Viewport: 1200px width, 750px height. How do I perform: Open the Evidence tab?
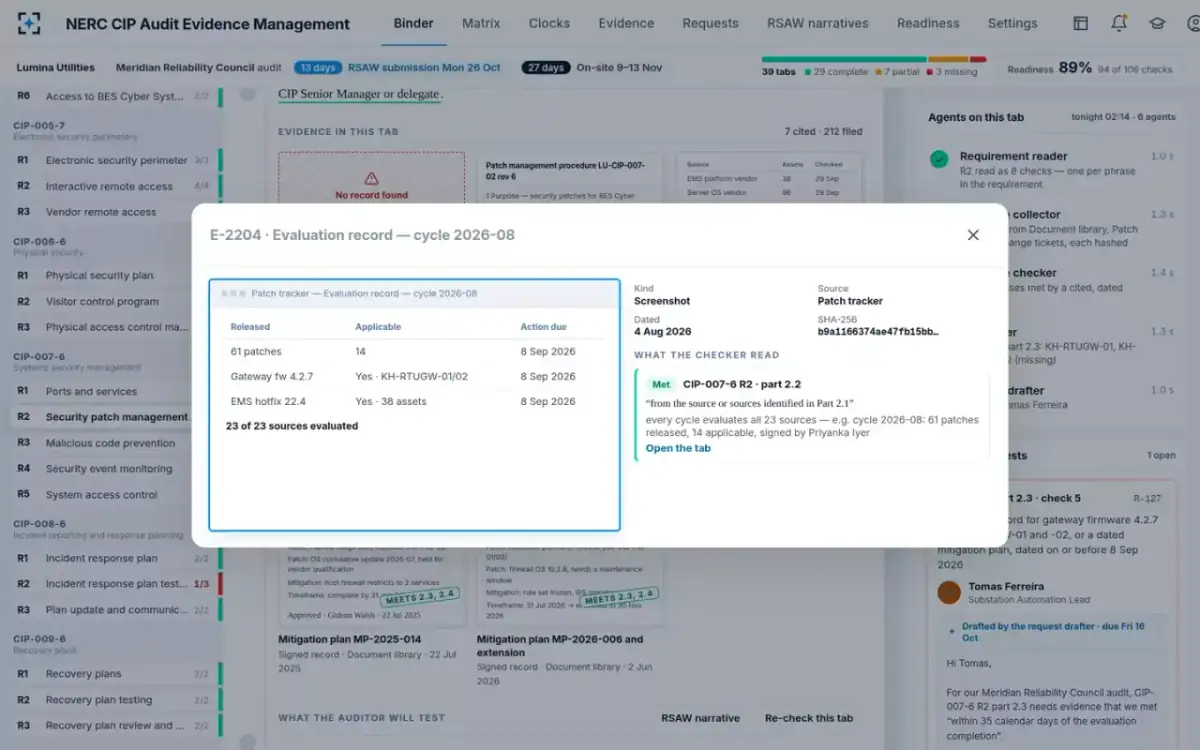[626, 23]
